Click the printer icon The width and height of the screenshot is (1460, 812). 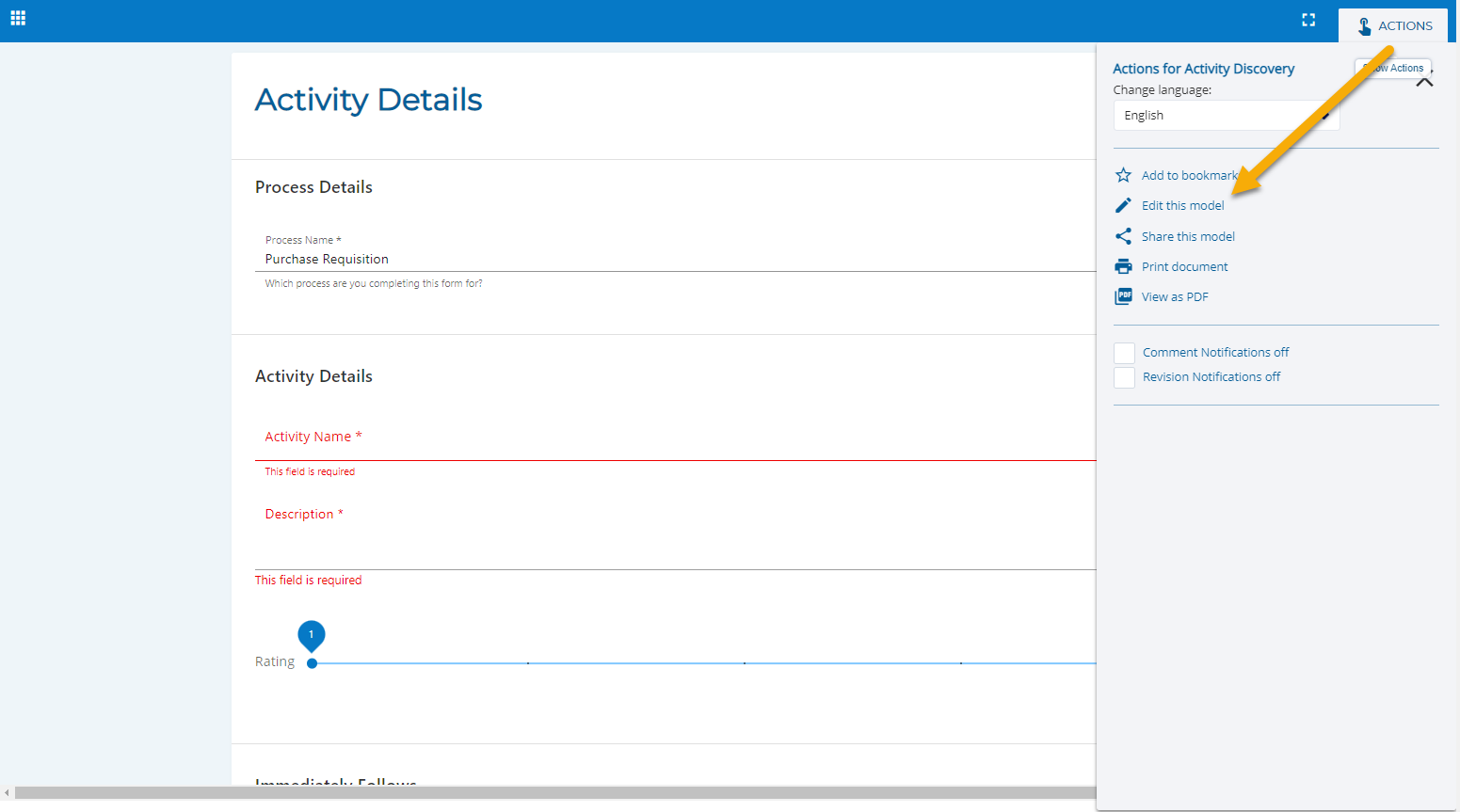click(x=1123, y=266)
